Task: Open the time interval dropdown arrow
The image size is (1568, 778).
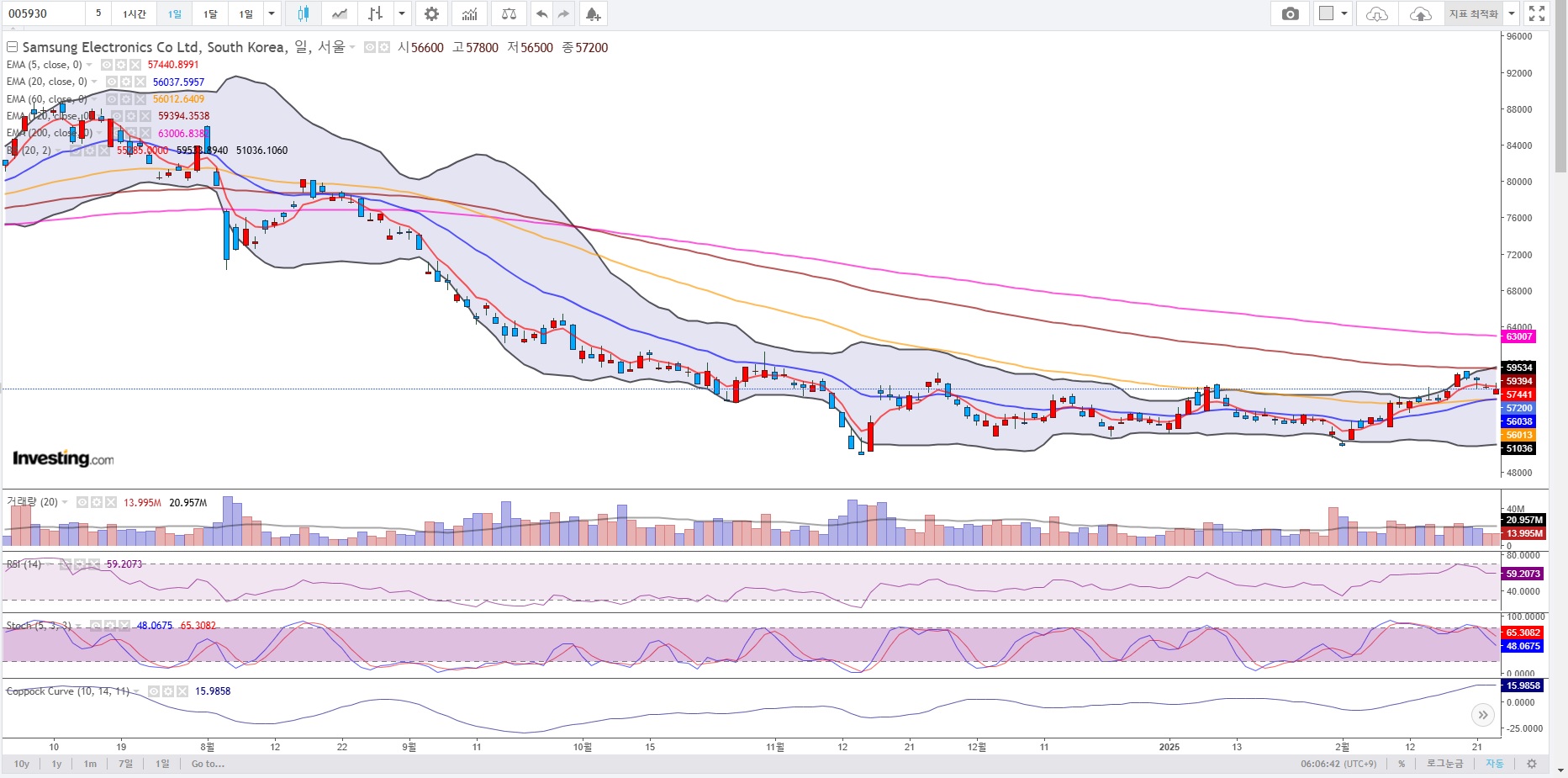Action: coord(271,13)
